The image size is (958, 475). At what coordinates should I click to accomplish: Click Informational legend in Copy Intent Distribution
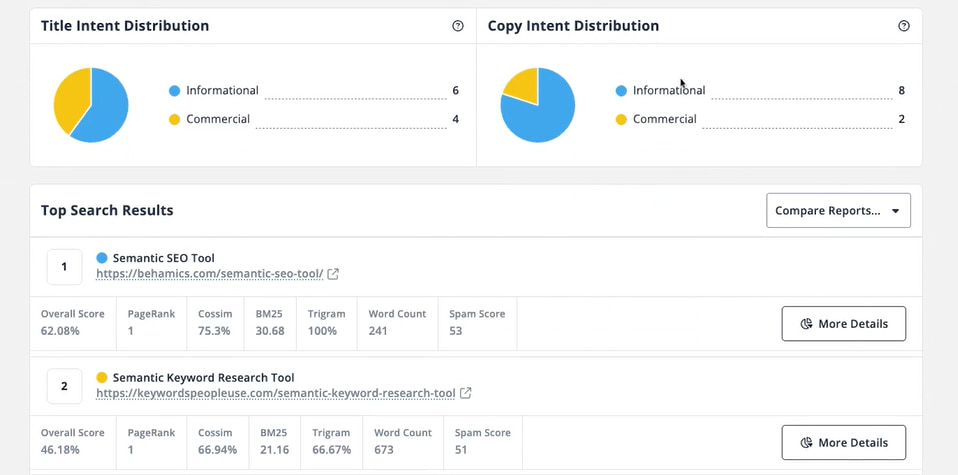click(668, 91)
